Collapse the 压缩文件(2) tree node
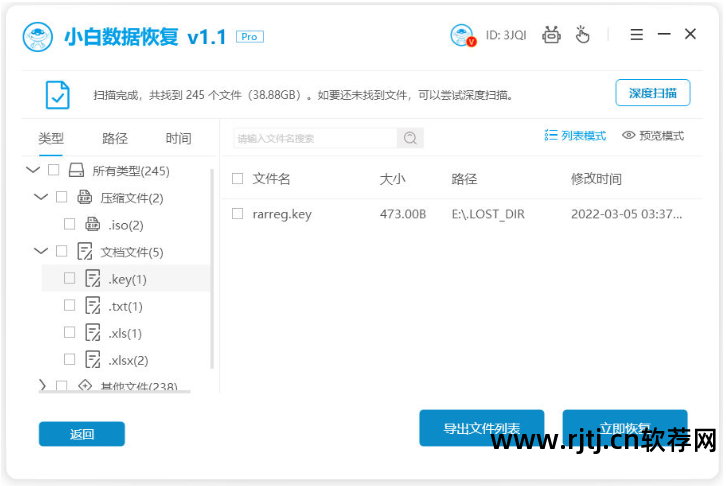726x486 pixels. [x=41, y=197]
